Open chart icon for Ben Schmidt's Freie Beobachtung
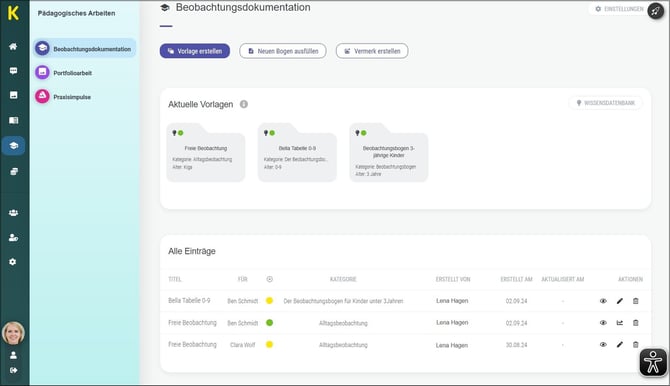 pyautogui.click(x=620, y=323)
